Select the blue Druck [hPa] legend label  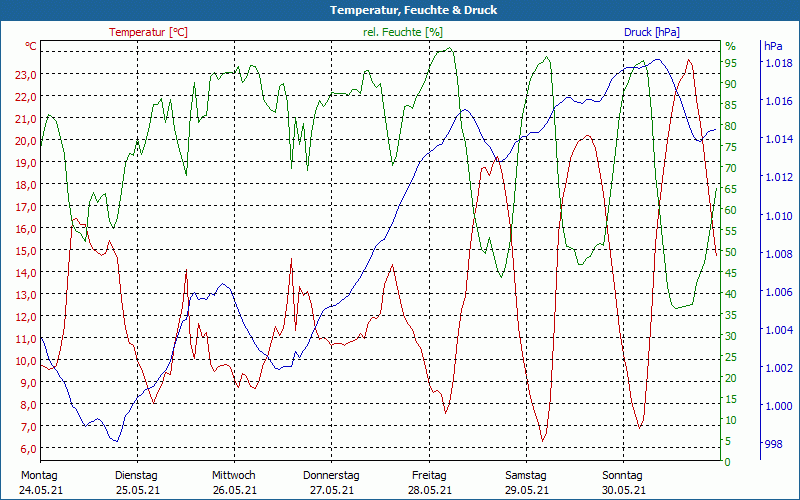coord(652,32)
